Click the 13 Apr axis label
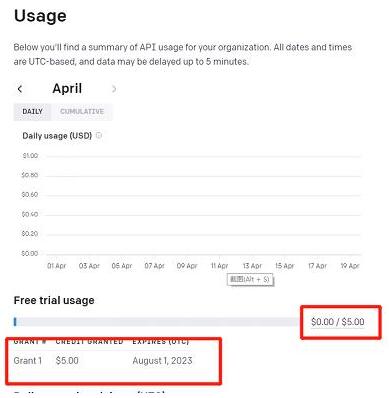 pos(252,266)
